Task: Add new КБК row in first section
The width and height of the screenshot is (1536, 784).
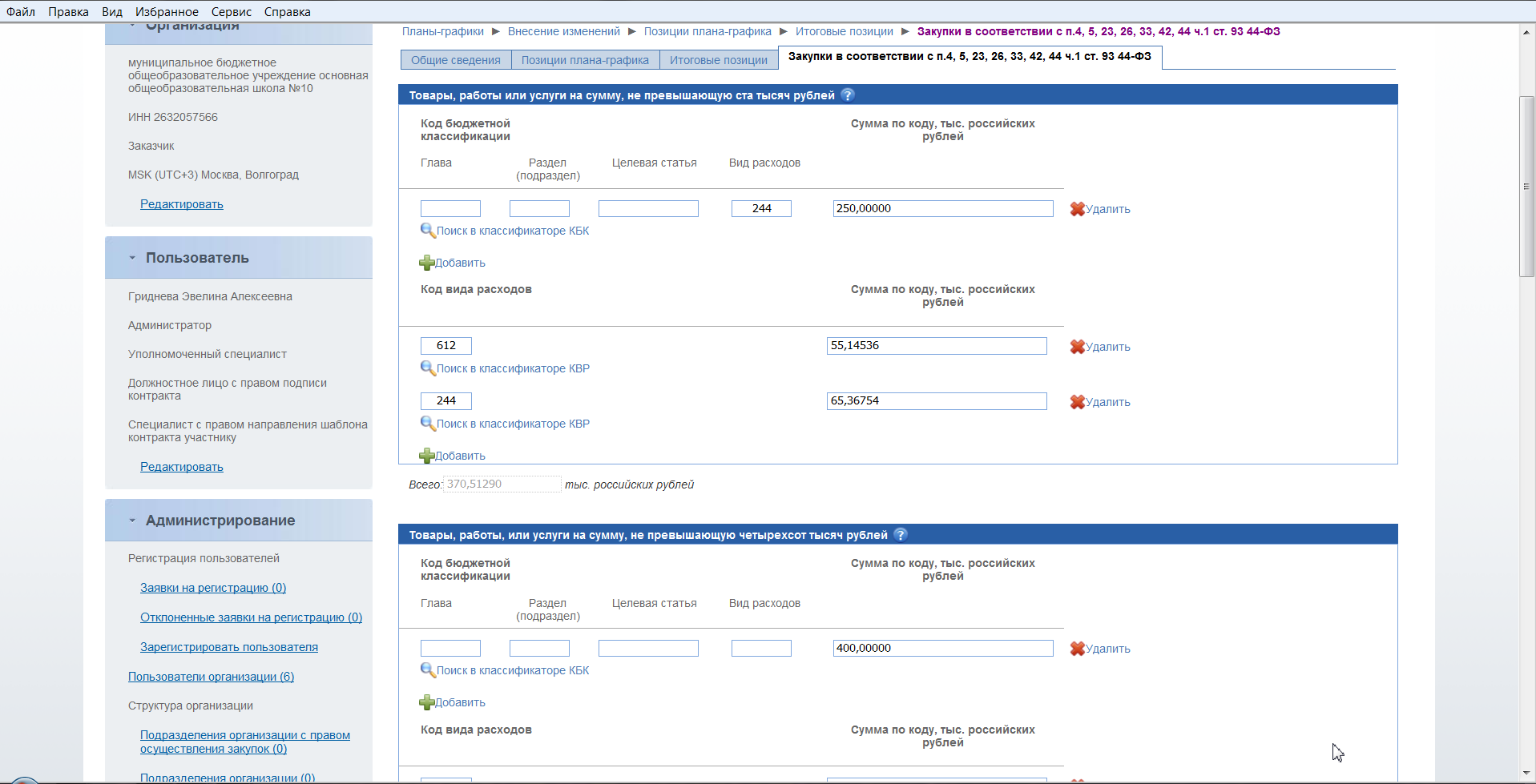Action: pyautogui.click(x=453, y=263)
